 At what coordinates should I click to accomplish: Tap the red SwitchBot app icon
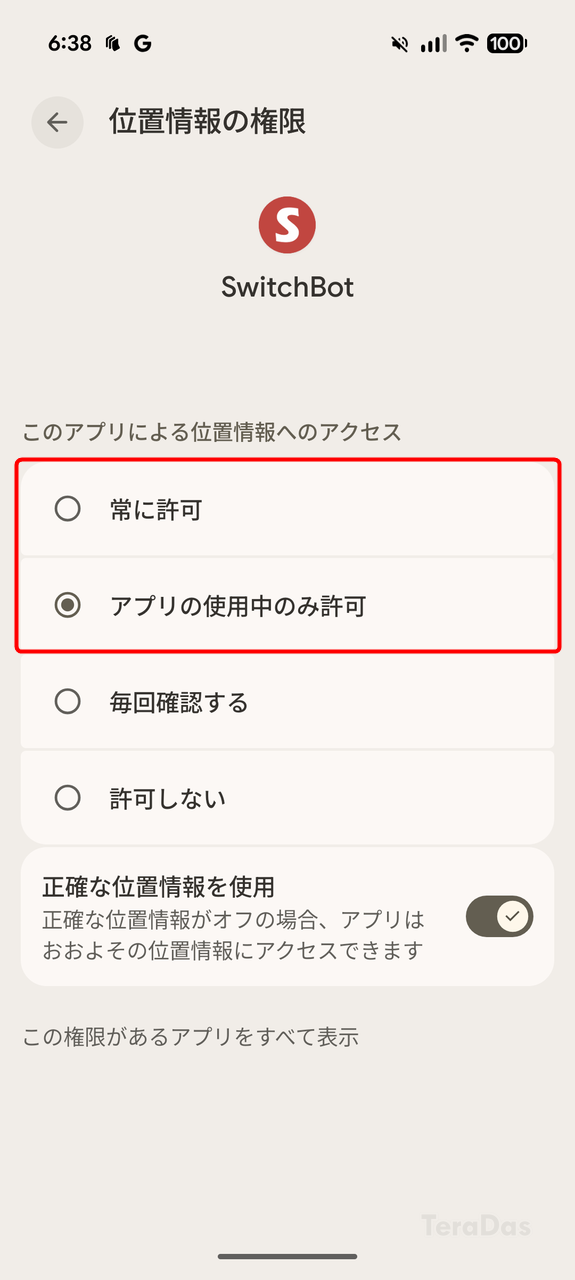(x=287, y=225)
